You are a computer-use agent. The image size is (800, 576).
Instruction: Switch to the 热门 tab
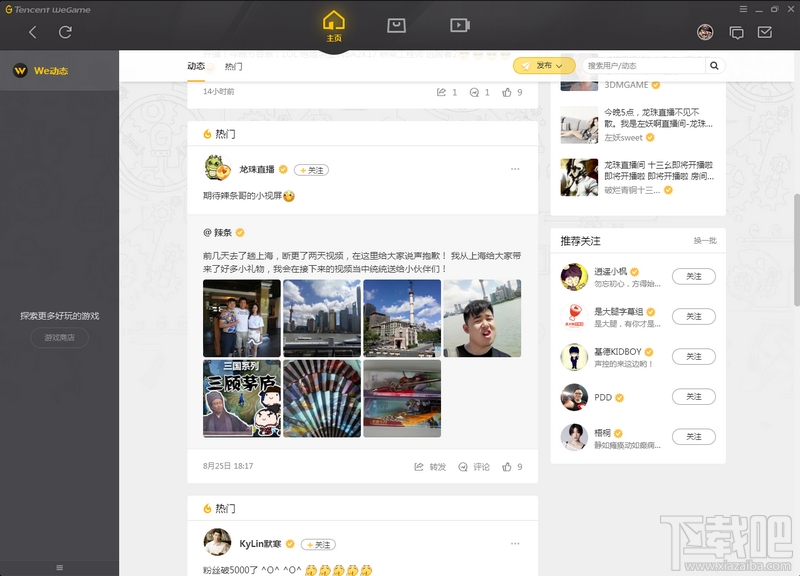[x=233, y=66]
